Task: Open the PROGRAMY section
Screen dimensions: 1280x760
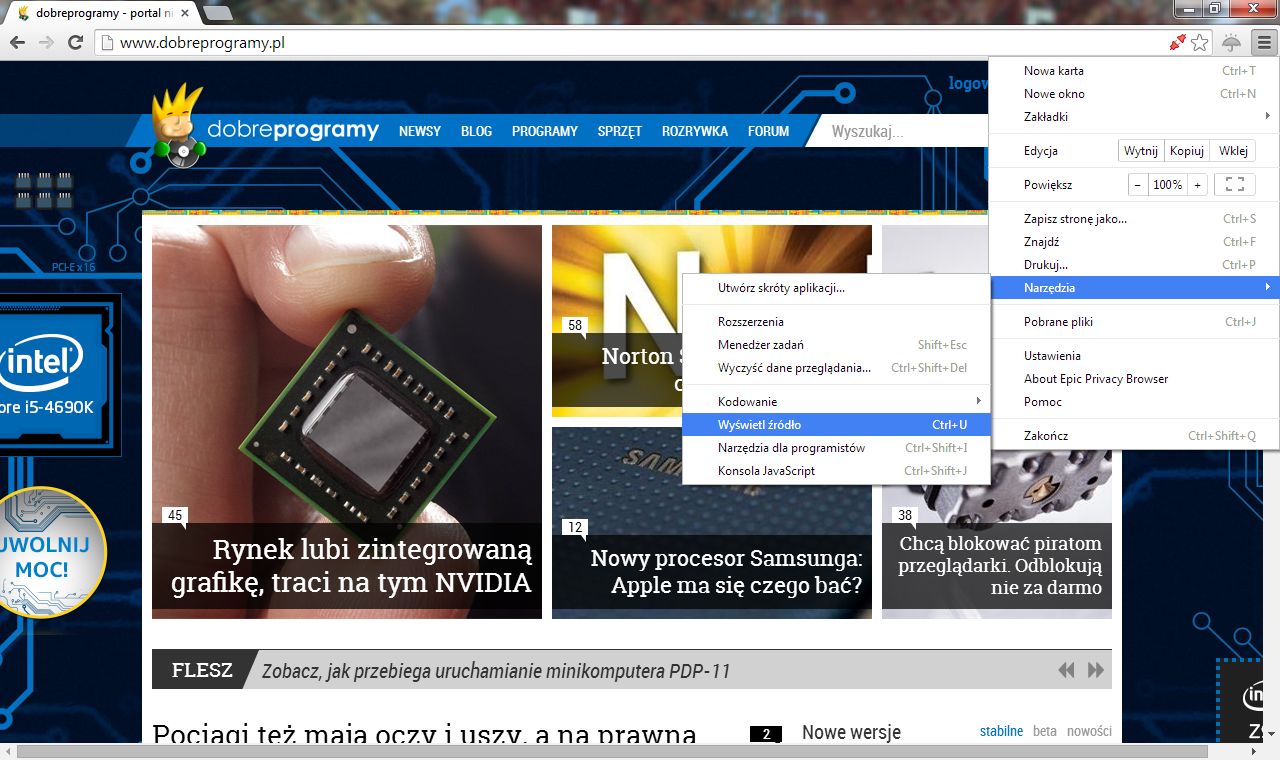Action: [545, 131]
